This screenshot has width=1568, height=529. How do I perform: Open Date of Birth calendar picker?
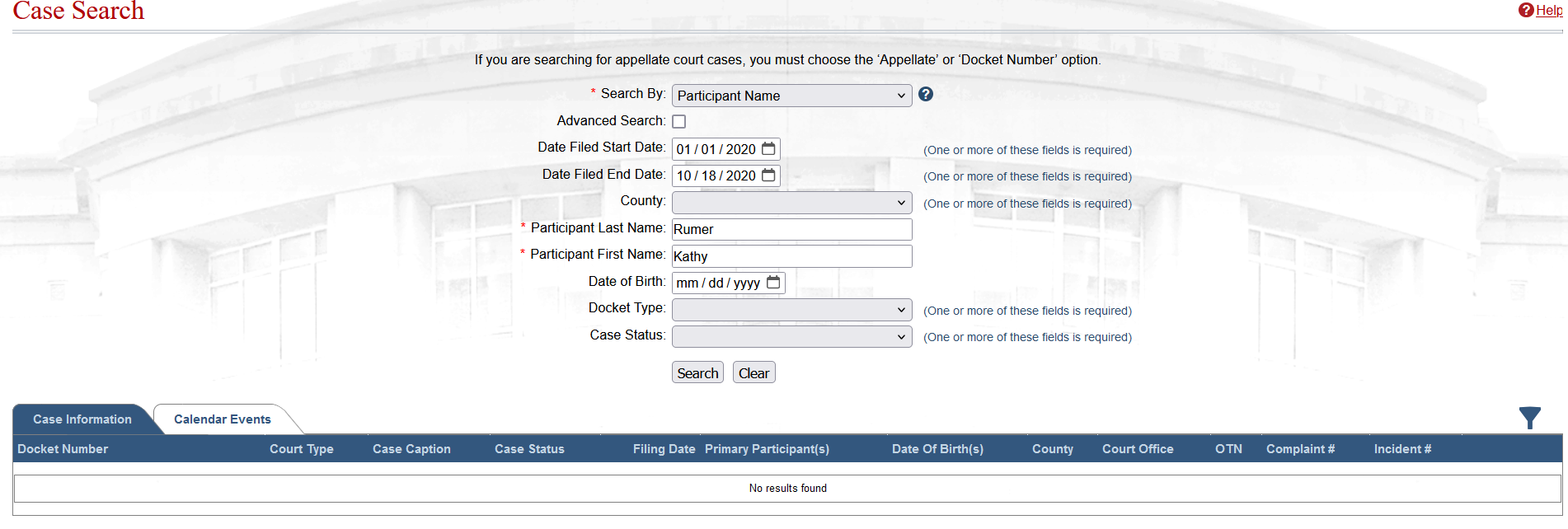[773, 283]
